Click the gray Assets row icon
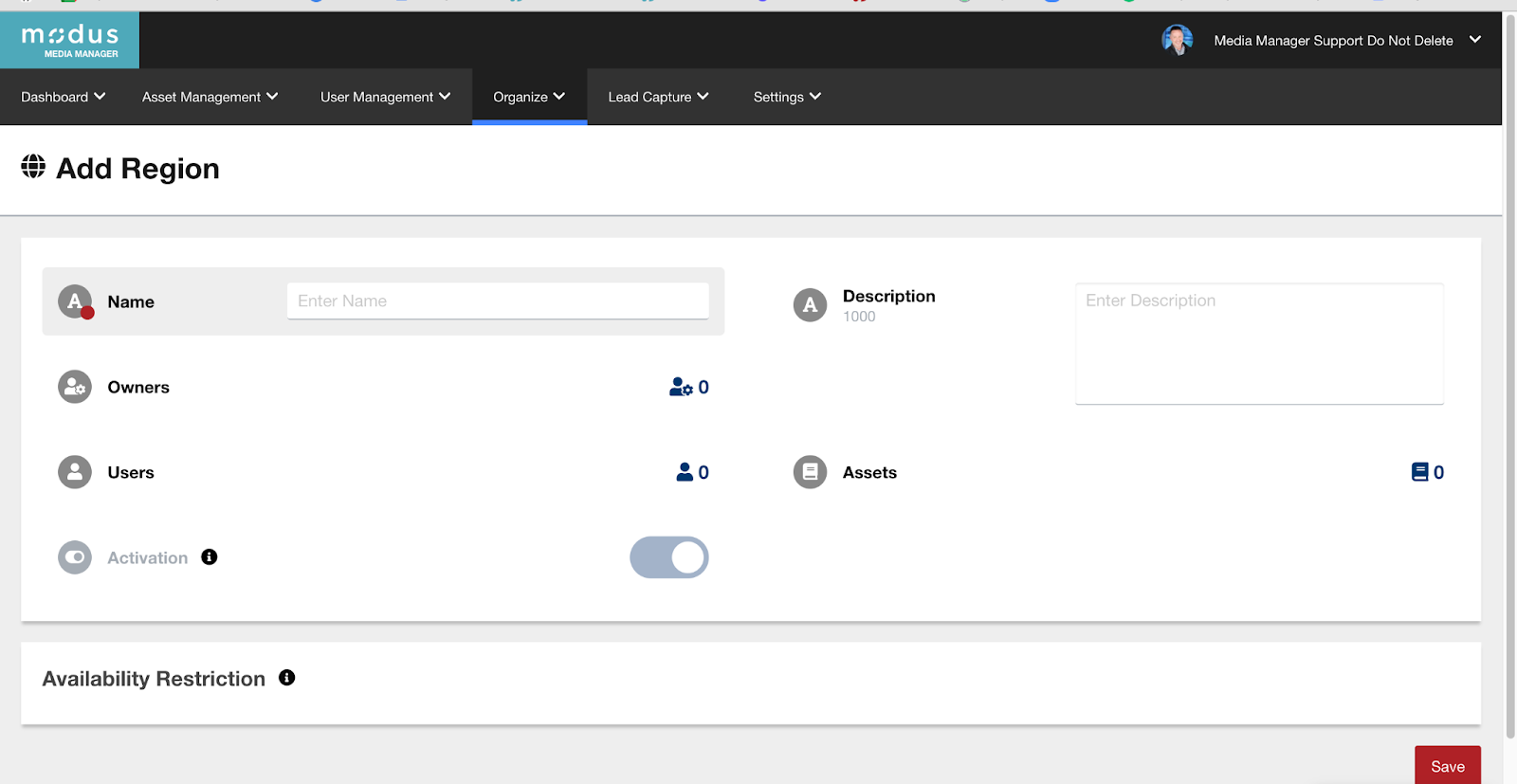 [810, 472]
